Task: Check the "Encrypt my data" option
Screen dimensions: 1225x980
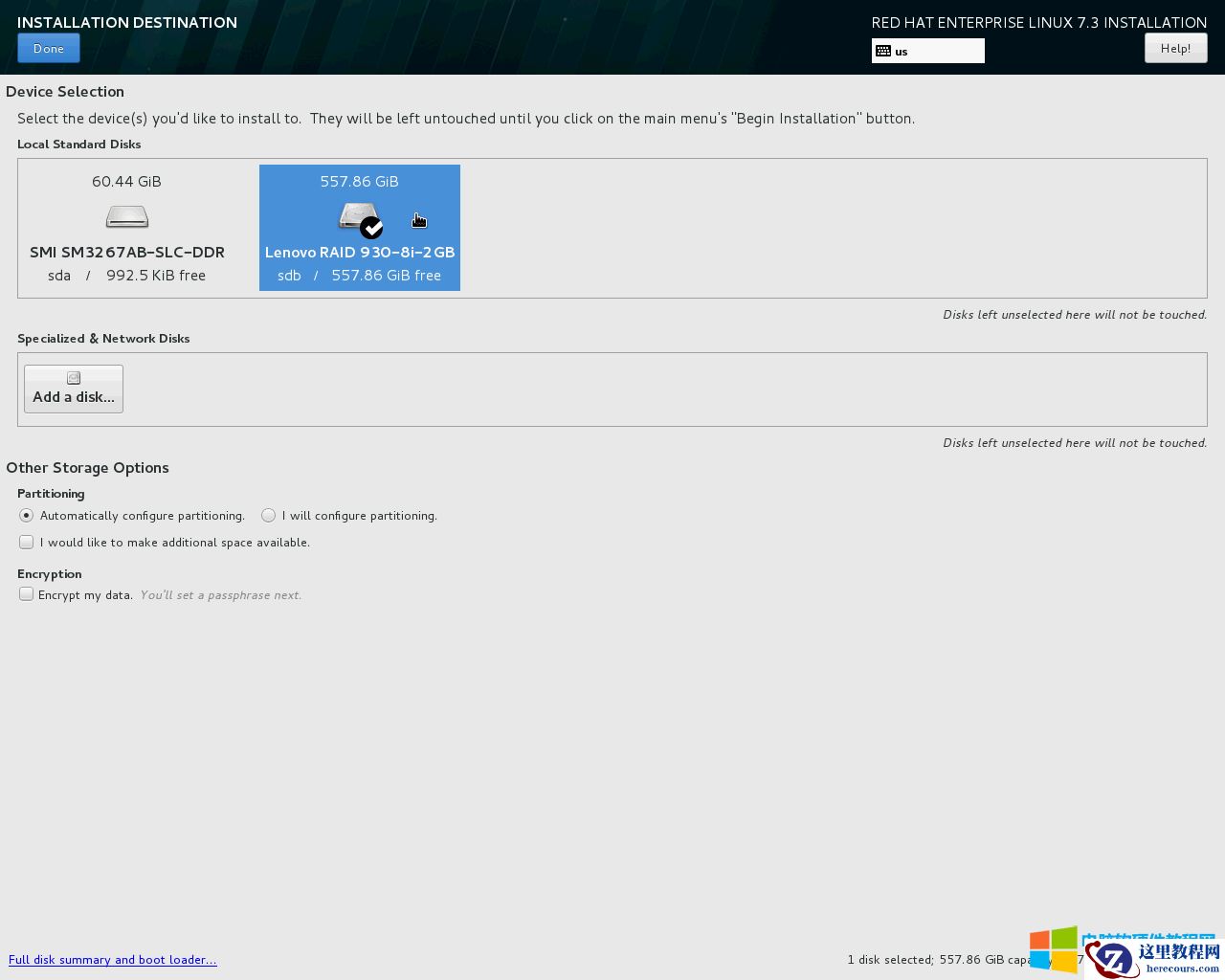Action: pyautogui.click(x=26, y=594)
